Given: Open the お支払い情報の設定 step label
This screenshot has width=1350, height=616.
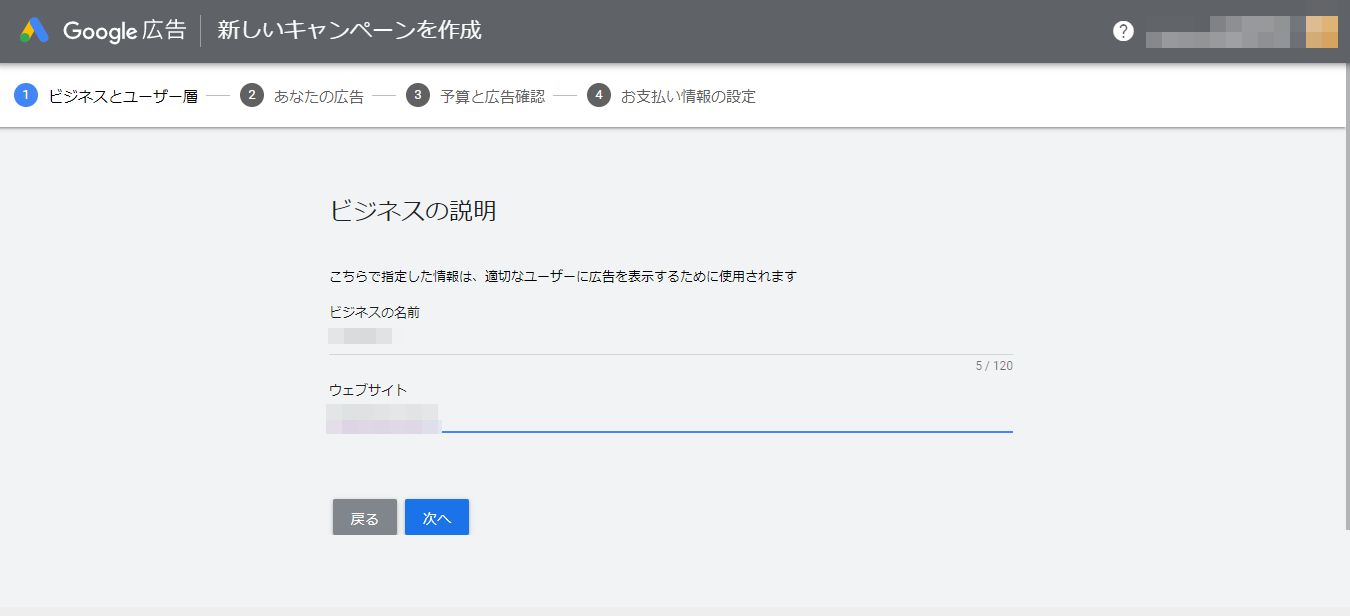Looking at the screenshot, I should tap(688, 97).
